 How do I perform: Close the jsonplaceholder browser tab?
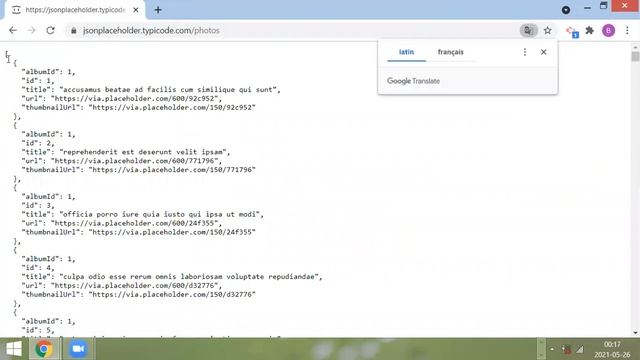click(x=136, y=10)
